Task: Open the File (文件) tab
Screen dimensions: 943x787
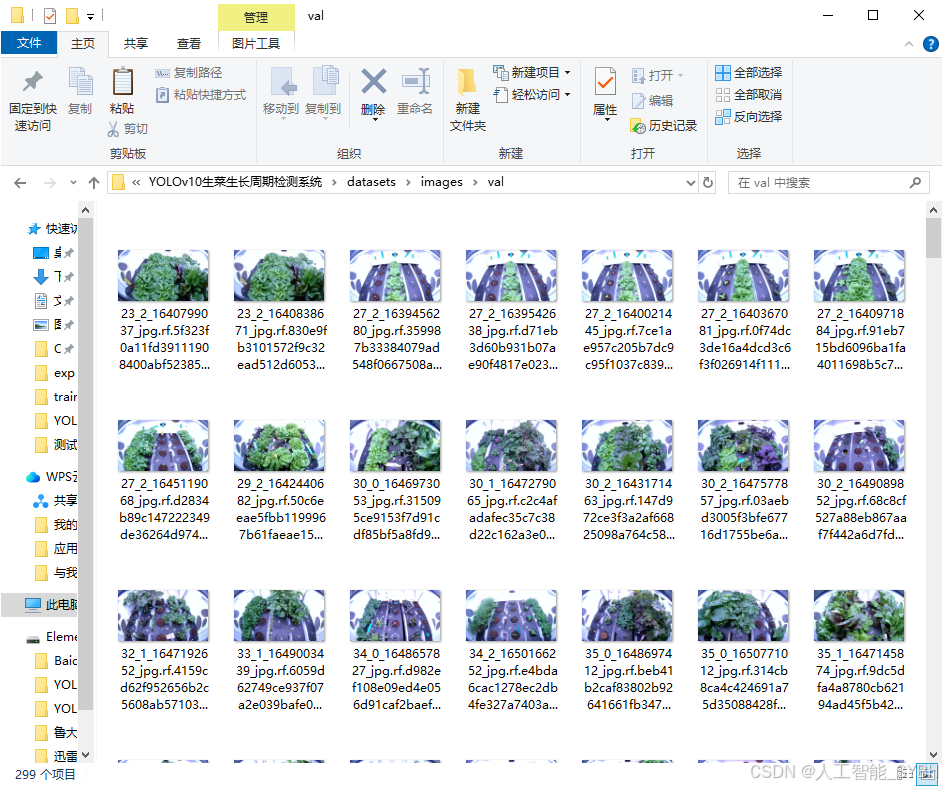Action: pos(29,43)
